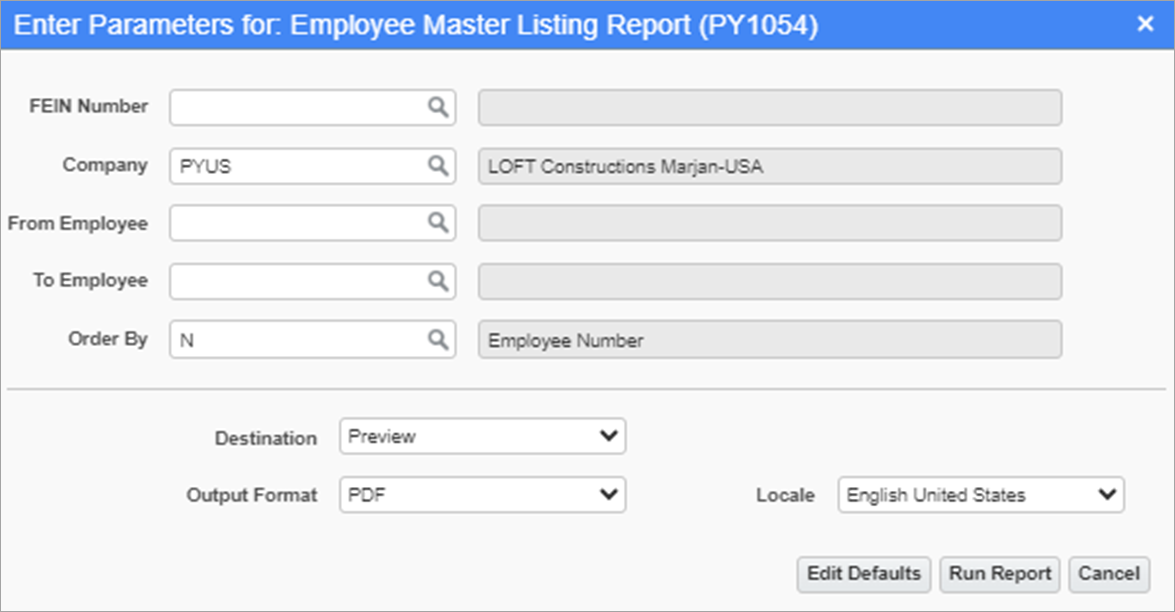The height and width of the screenshot is (612, 1175).
Task: Open the To Employee lookup magnifier
Action: tap(438, 281)
